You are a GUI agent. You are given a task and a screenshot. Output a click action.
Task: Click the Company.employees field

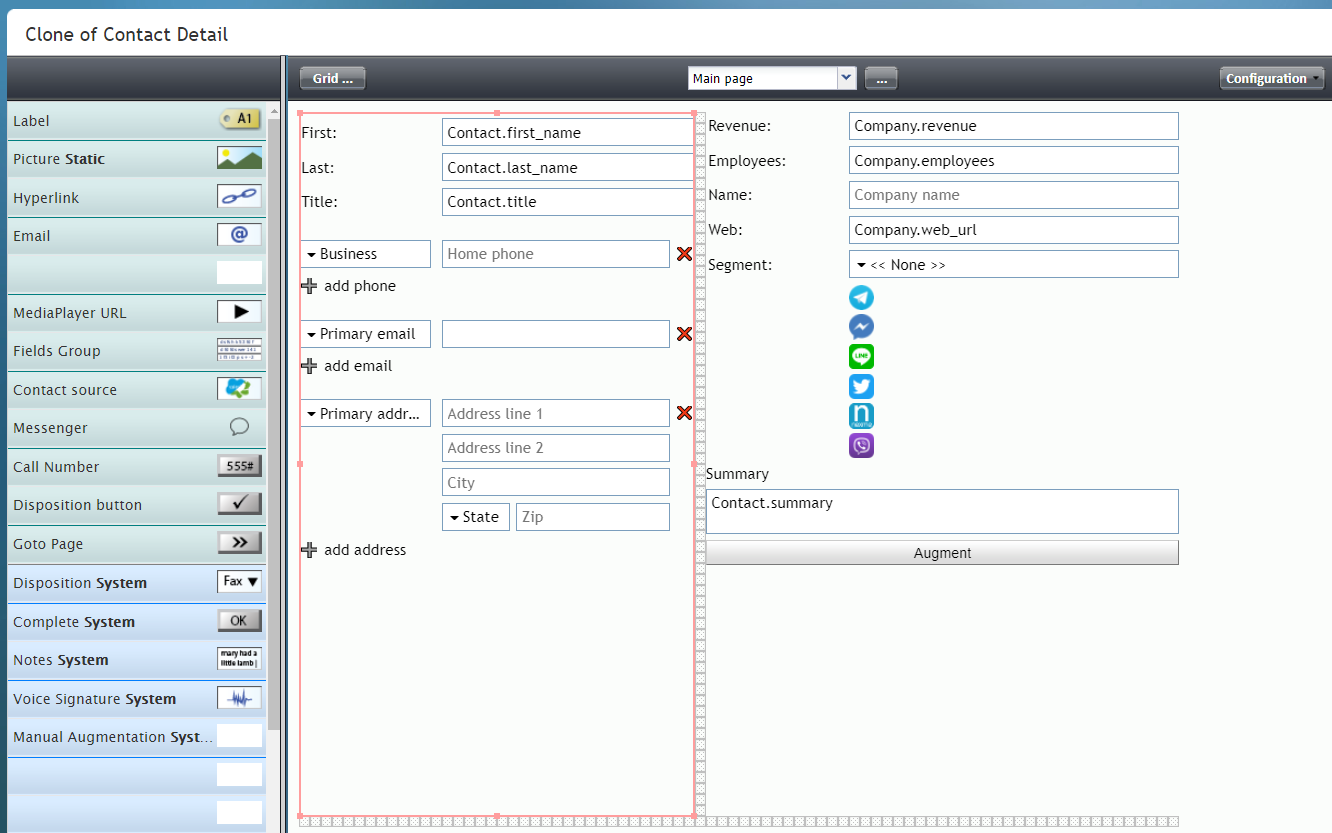(x=1014, y=160)
